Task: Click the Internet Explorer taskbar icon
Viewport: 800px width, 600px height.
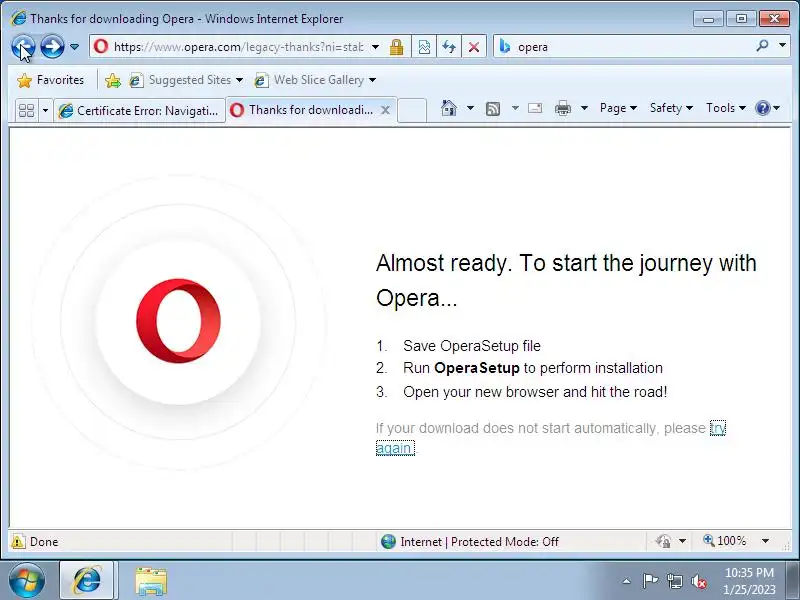Action: click(x=87, y=580)
